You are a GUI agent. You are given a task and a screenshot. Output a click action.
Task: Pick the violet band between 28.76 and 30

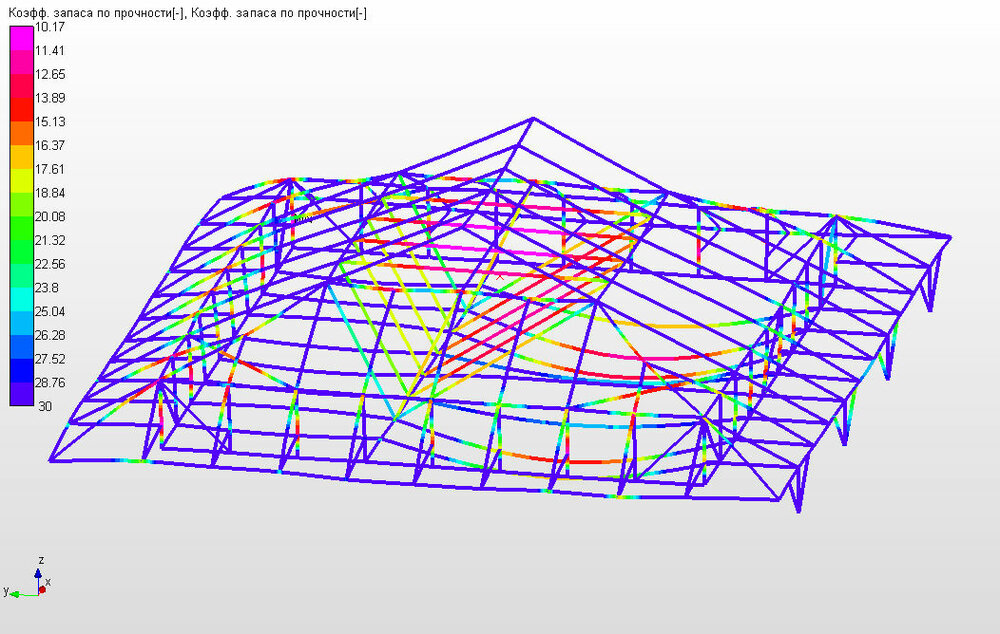21,394
